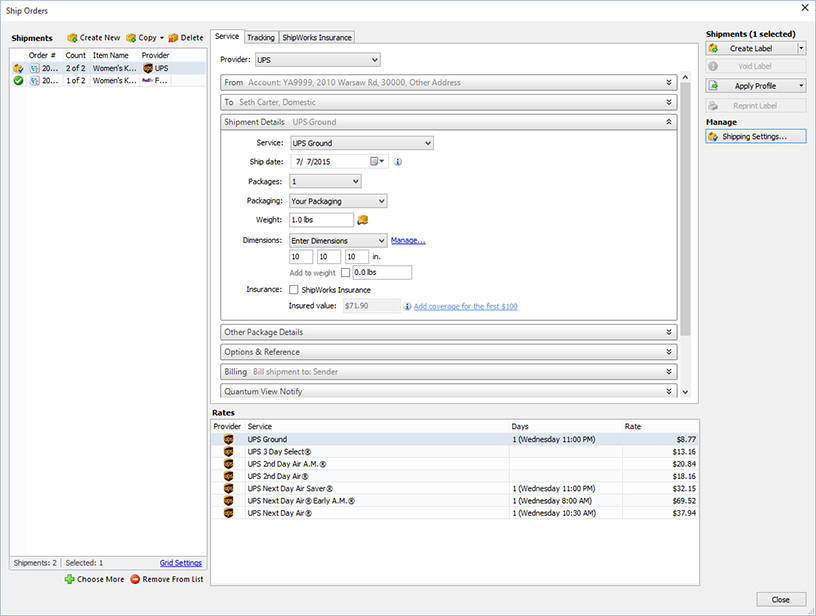This screenshot has height=616, width=816.
Task: Switch to the ShipWorks Insurance tab
Action: pyautogui.click(x=317, y=37)
